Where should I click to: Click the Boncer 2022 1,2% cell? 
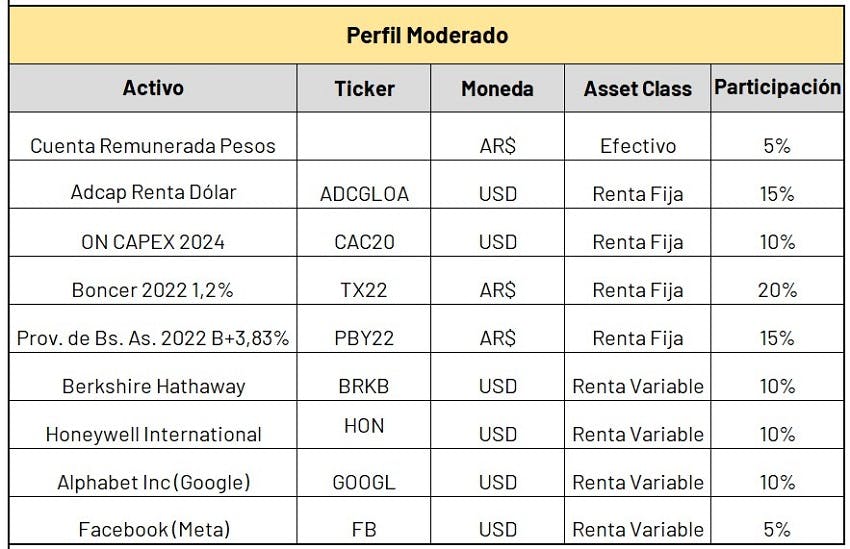(153, 281)
